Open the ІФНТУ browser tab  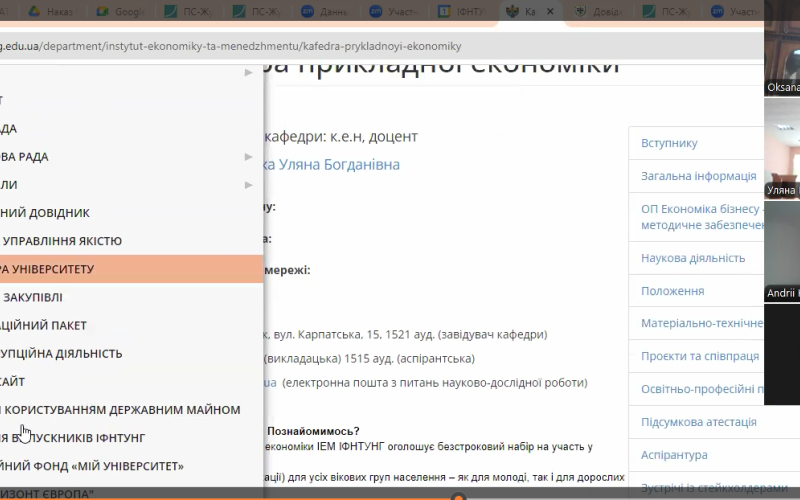click(x=462, y=11)
